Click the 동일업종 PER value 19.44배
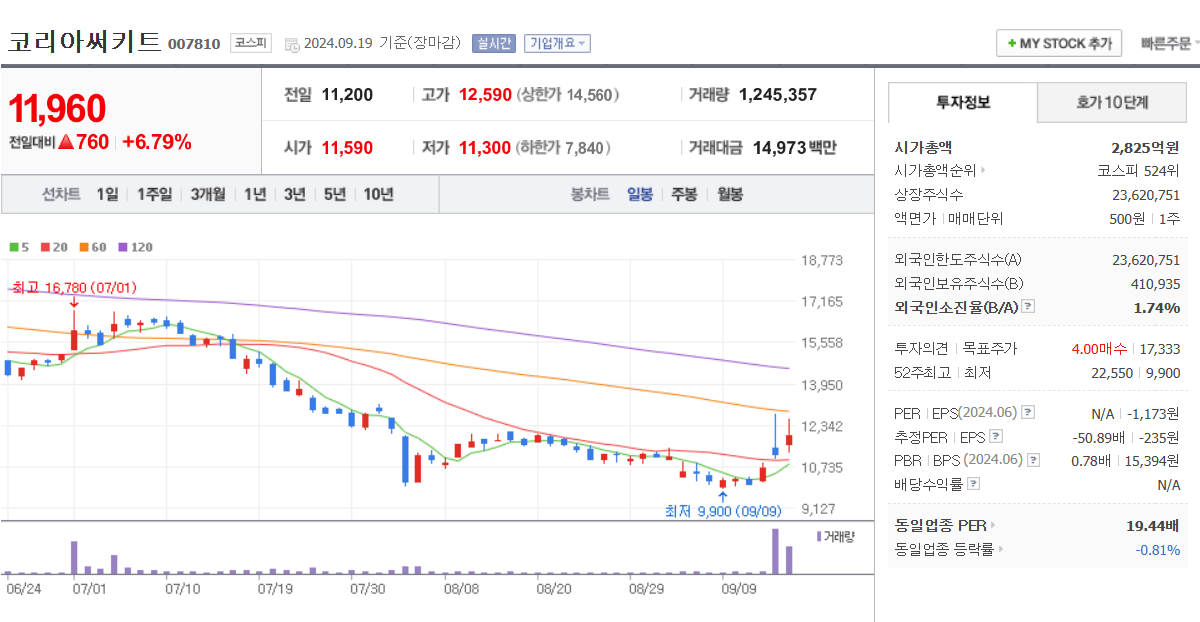 (1153, 525)
